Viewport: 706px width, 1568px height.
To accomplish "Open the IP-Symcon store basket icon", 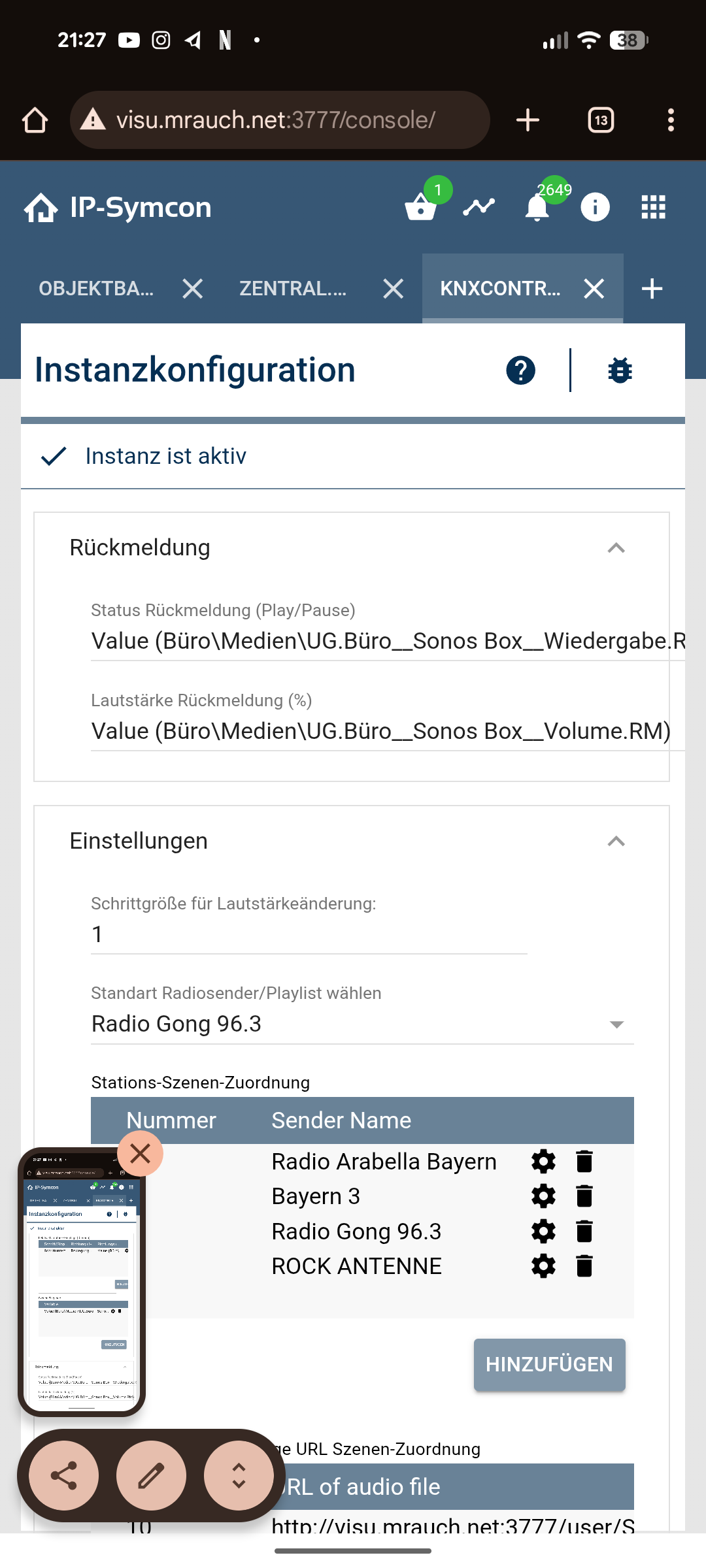I will pyautogui.click(x=420, y=208).
